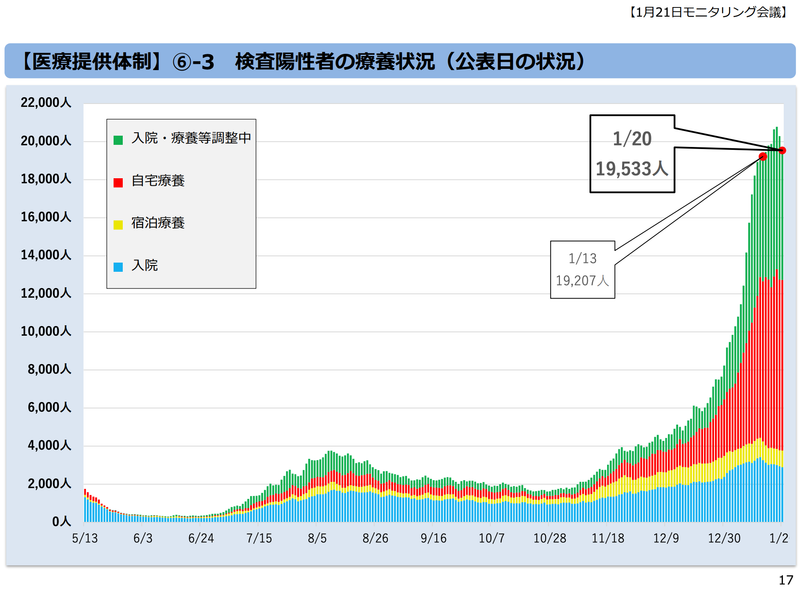The width and height of the screenshot is (800, 597).
Task: Click the 11/18 x-axis date label
Action: point(608,539)
